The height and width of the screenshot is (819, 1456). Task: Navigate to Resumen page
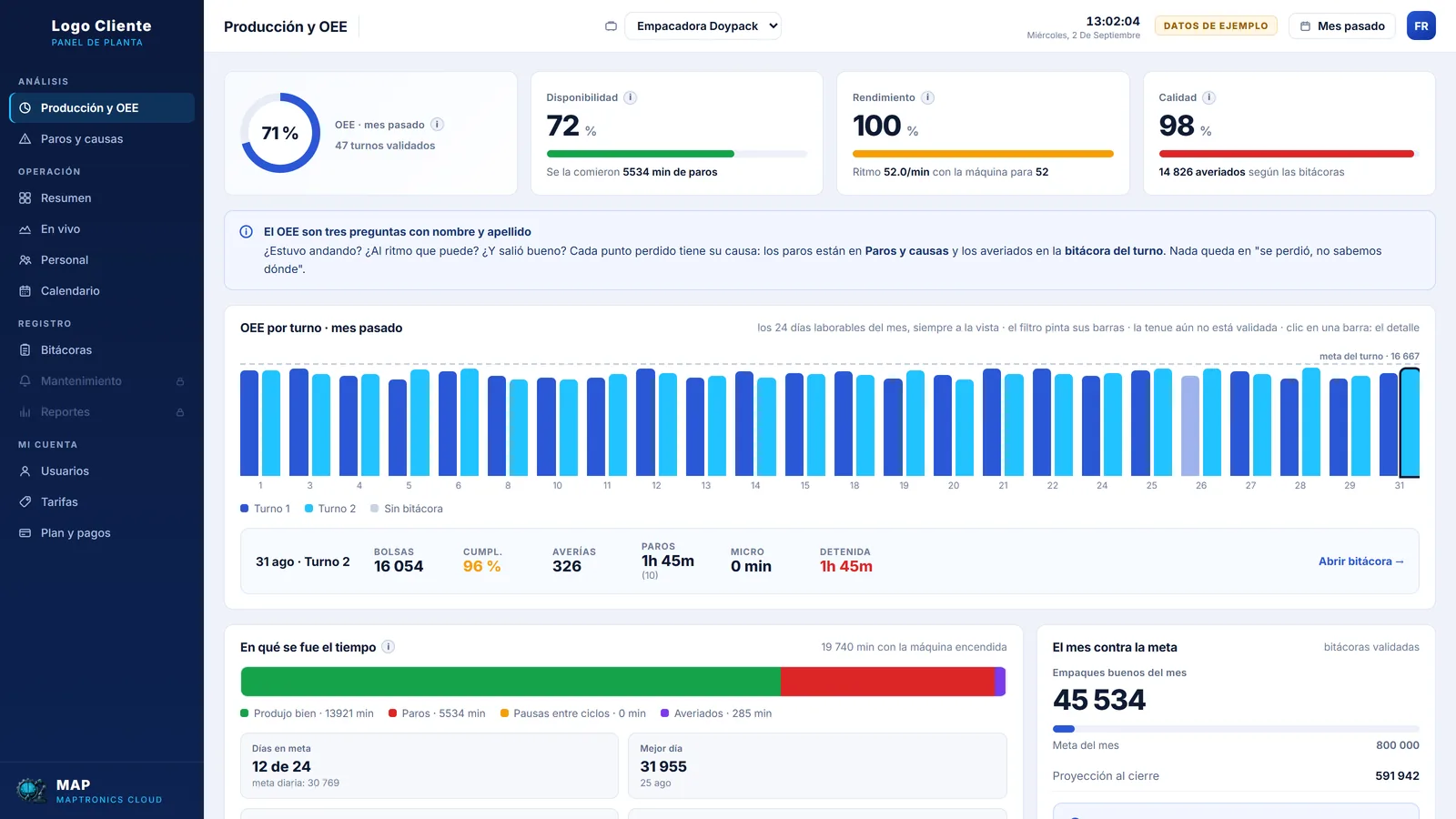(x=102, y=198)
